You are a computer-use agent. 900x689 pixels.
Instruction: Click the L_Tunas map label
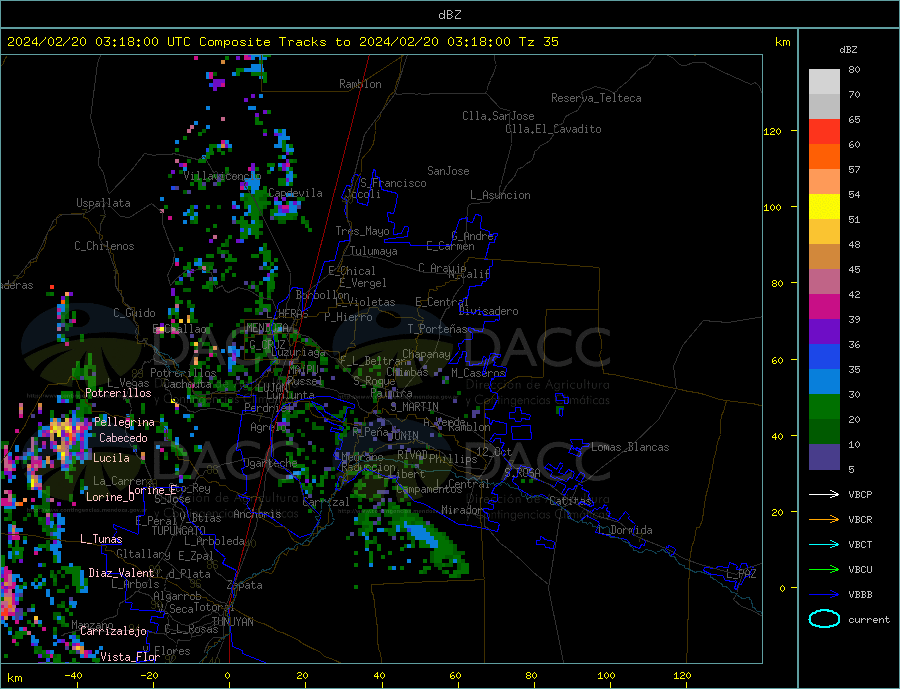tap(101, 539)
